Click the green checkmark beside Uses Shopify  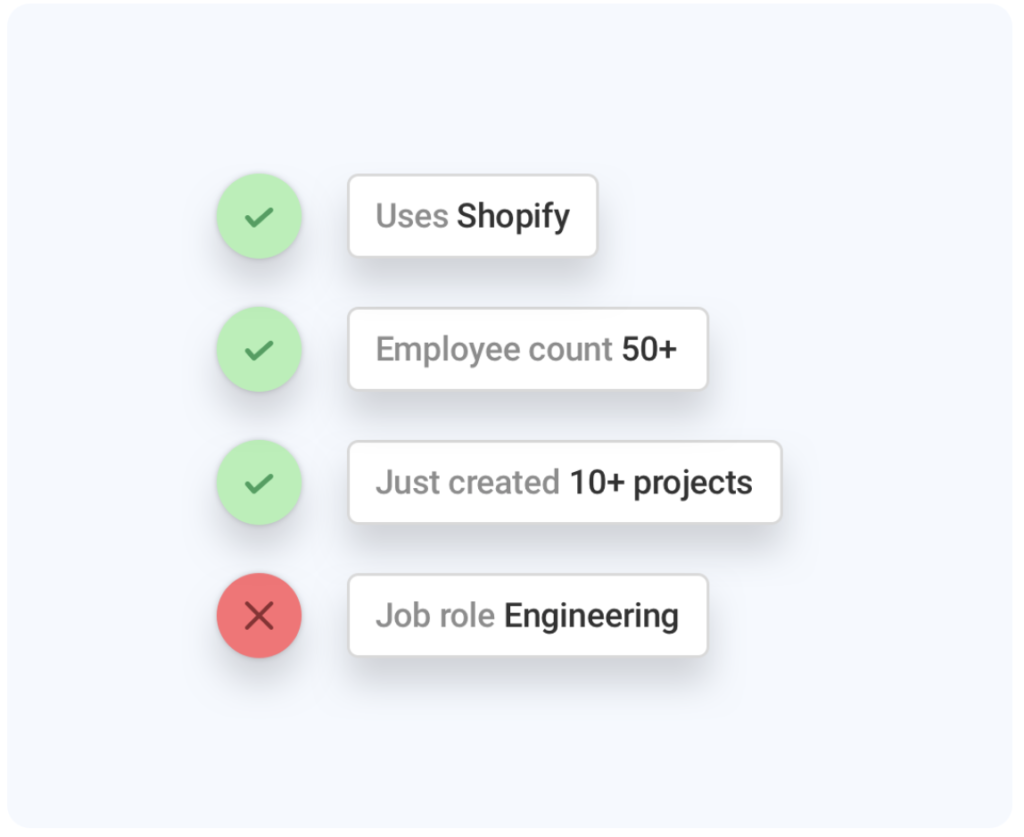pyautogui.click(x=259, y=216)
